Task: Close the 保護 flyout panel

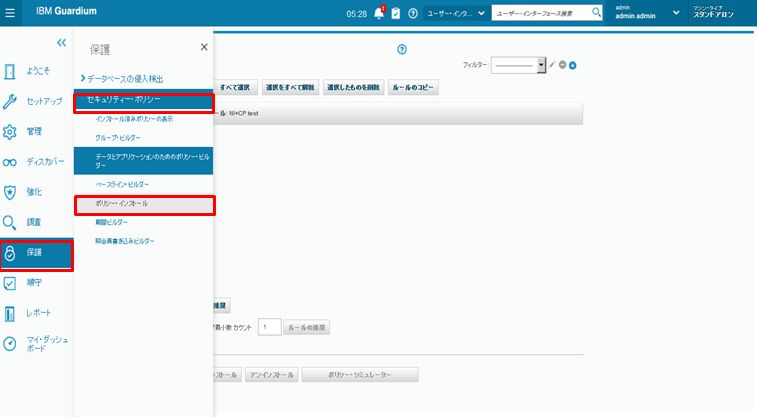Action: pyautogui.click(x=204, y=47)
